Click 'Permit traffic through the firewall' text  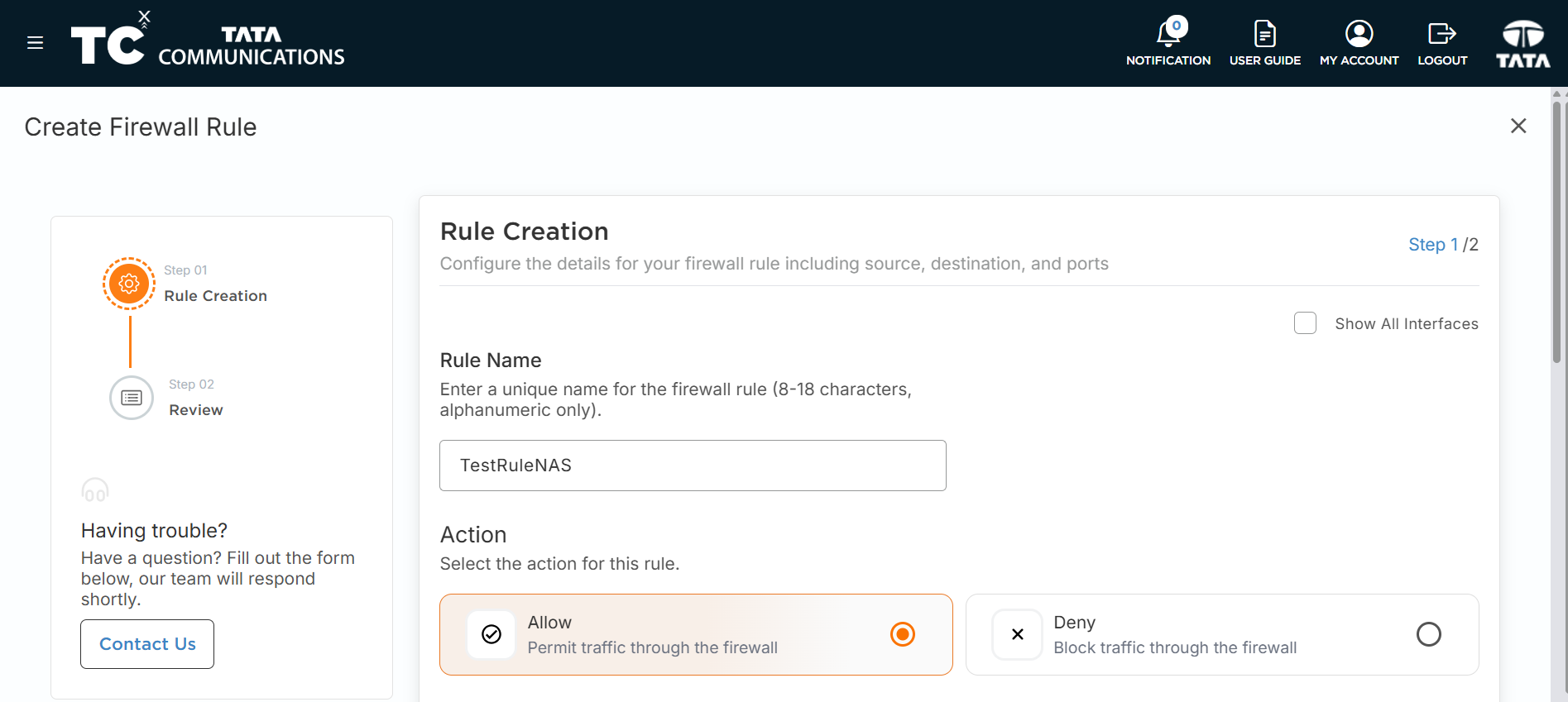pyautogui.click(x=653, y=647)
